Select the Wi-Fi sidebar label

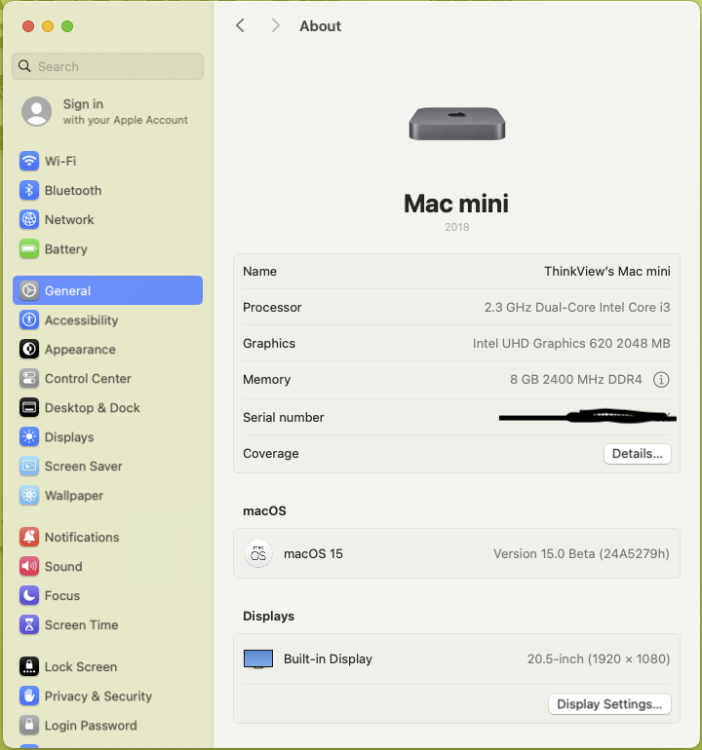click(60, 161)
